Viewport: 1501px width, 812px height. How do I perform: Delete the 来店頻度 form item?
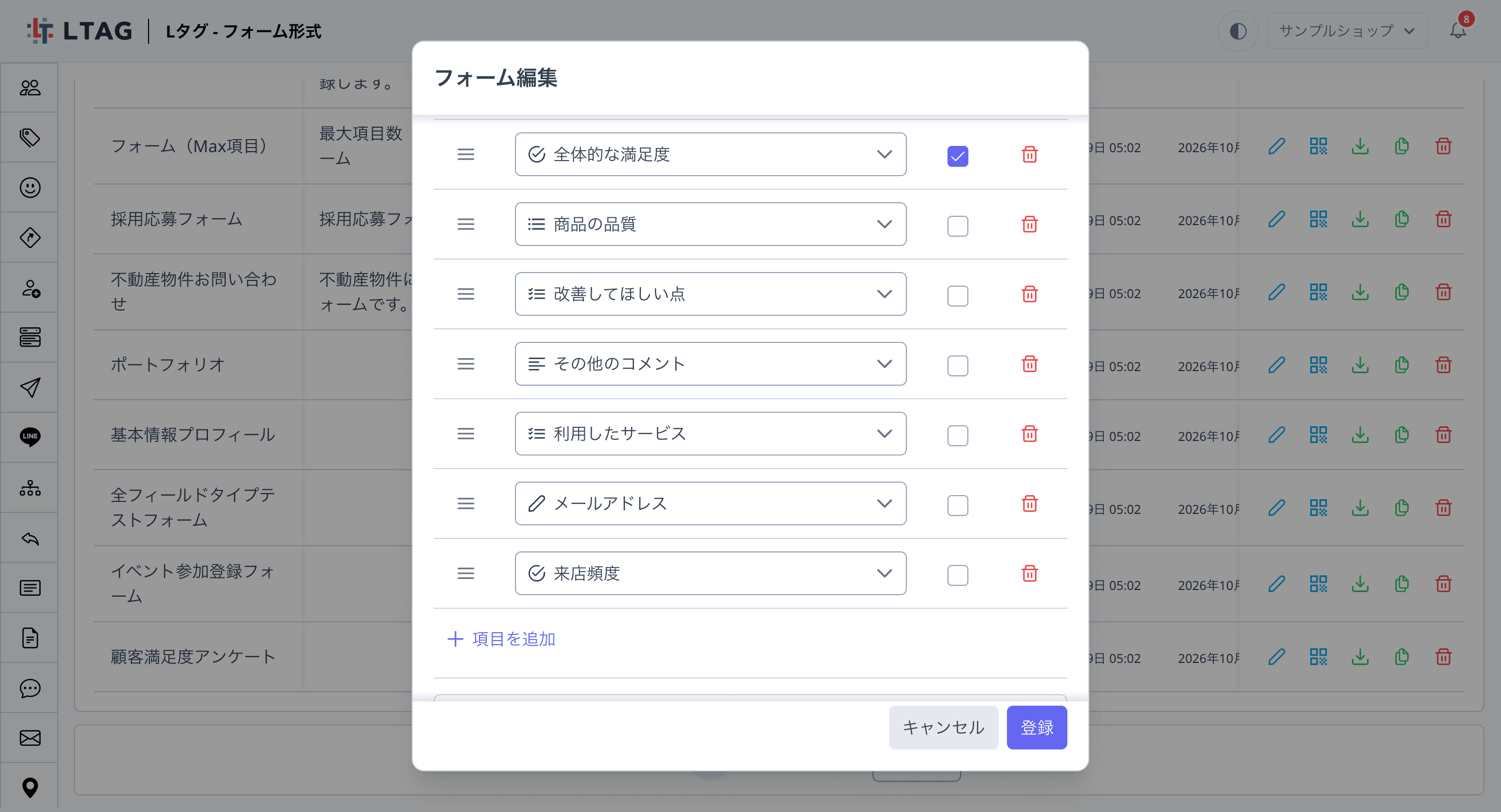point(1030,574)
